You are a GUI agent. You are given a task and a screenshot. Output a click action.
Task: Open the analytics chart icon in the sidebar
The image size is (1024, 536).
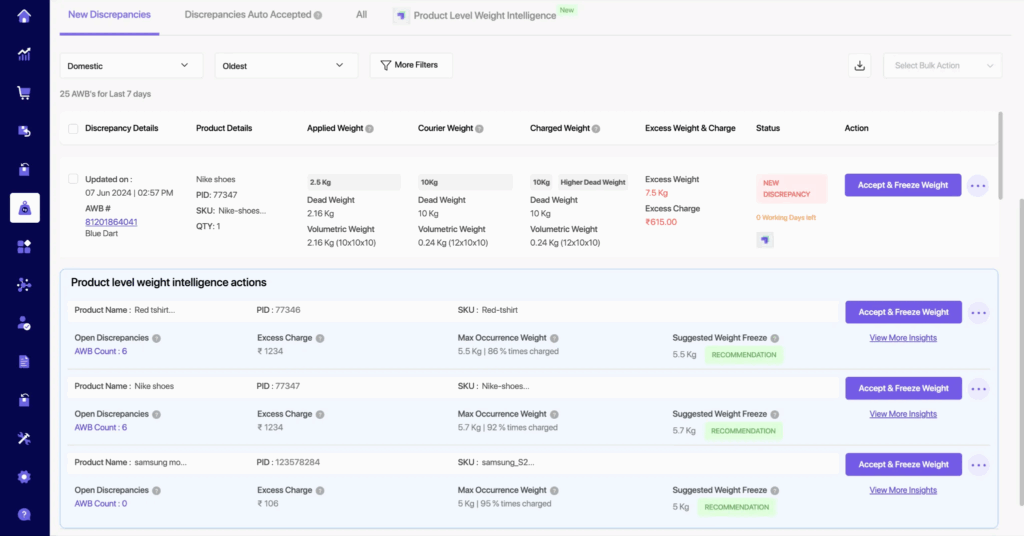[x=24, y=54]
